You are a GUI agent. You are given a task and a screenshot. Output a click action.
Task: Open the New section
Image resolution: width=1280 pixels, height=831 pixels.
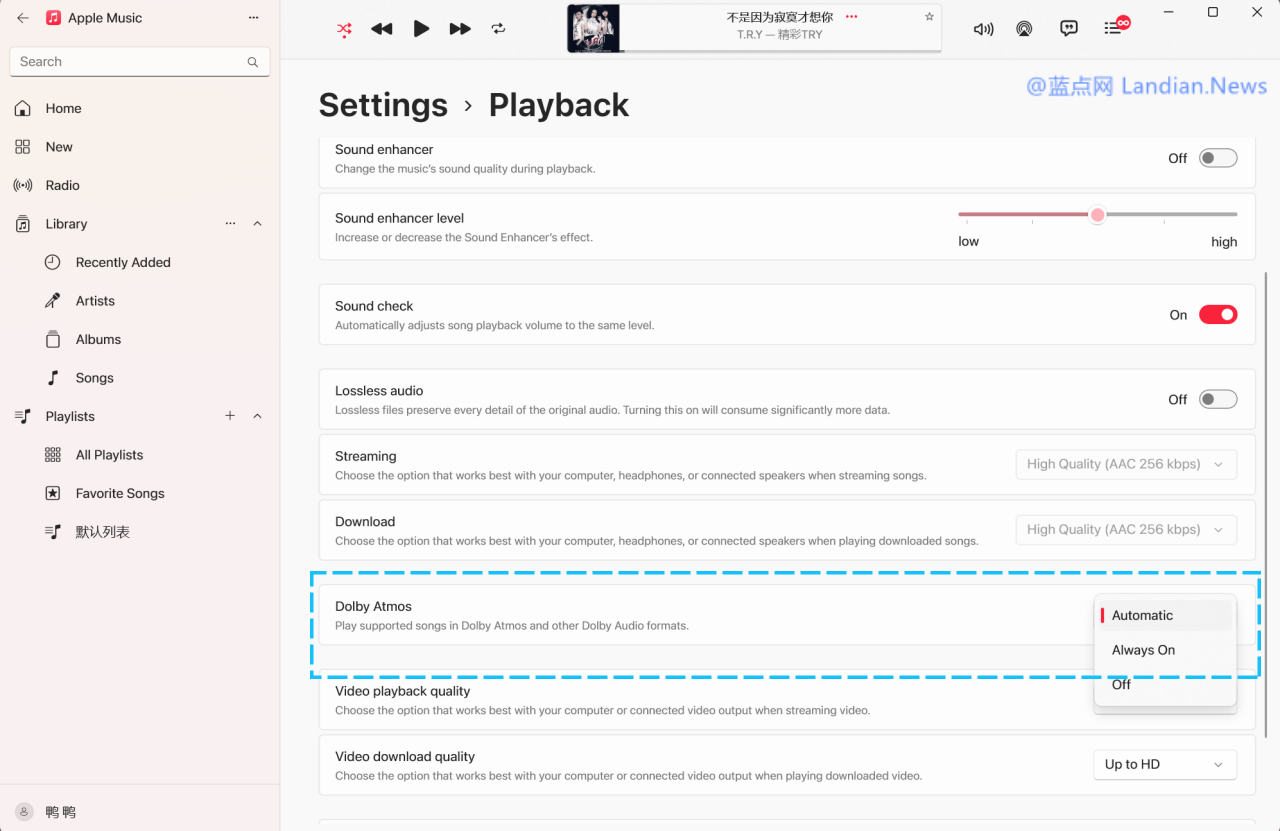pos(140,147)
